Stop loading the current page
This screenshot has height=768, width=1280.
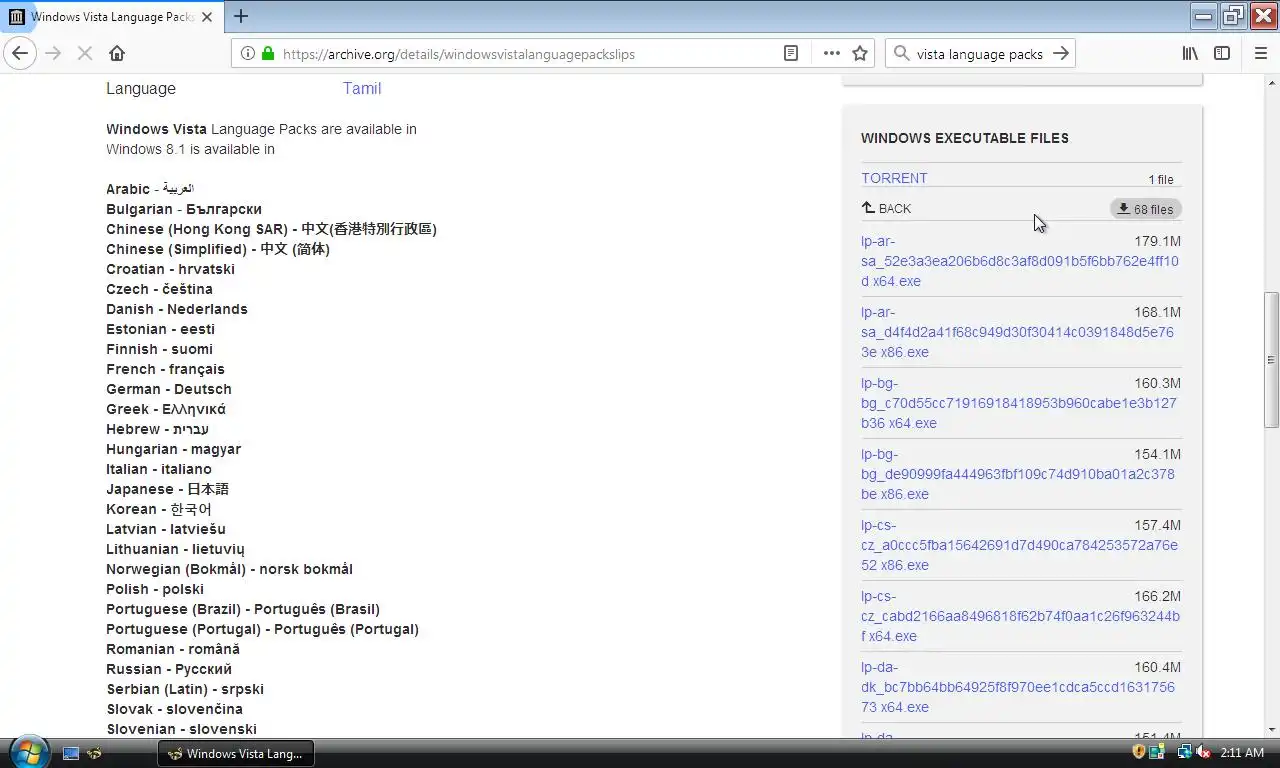pyautogui.click(x=85, y=53)
